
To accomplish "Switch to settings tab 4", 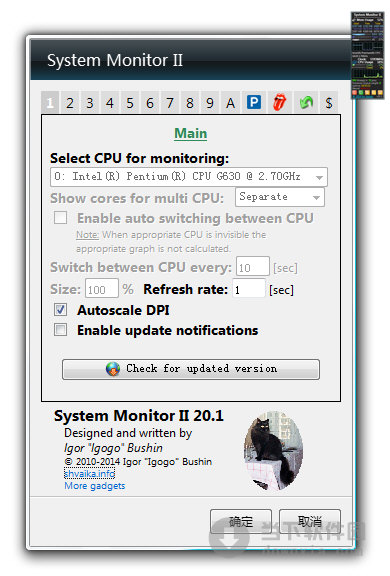I will [110, 102].
